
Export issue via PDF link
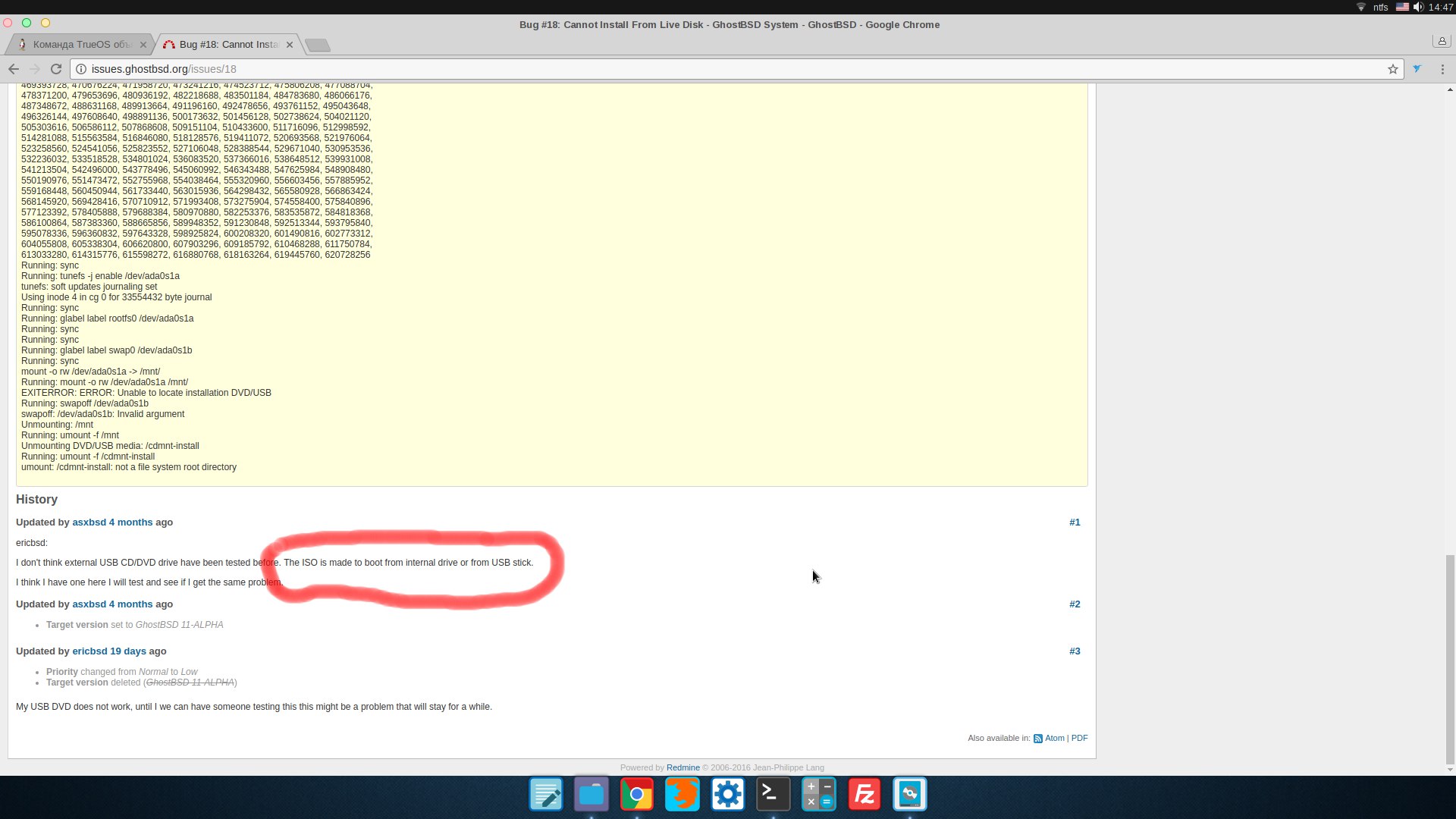[x=1079, y=738]
